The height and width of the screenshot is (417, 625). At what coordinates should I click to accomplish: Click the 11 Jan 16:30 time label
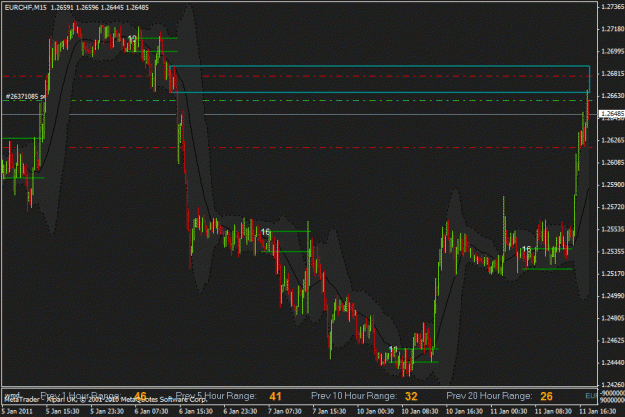pyautogui.click(x=598, y=411)
